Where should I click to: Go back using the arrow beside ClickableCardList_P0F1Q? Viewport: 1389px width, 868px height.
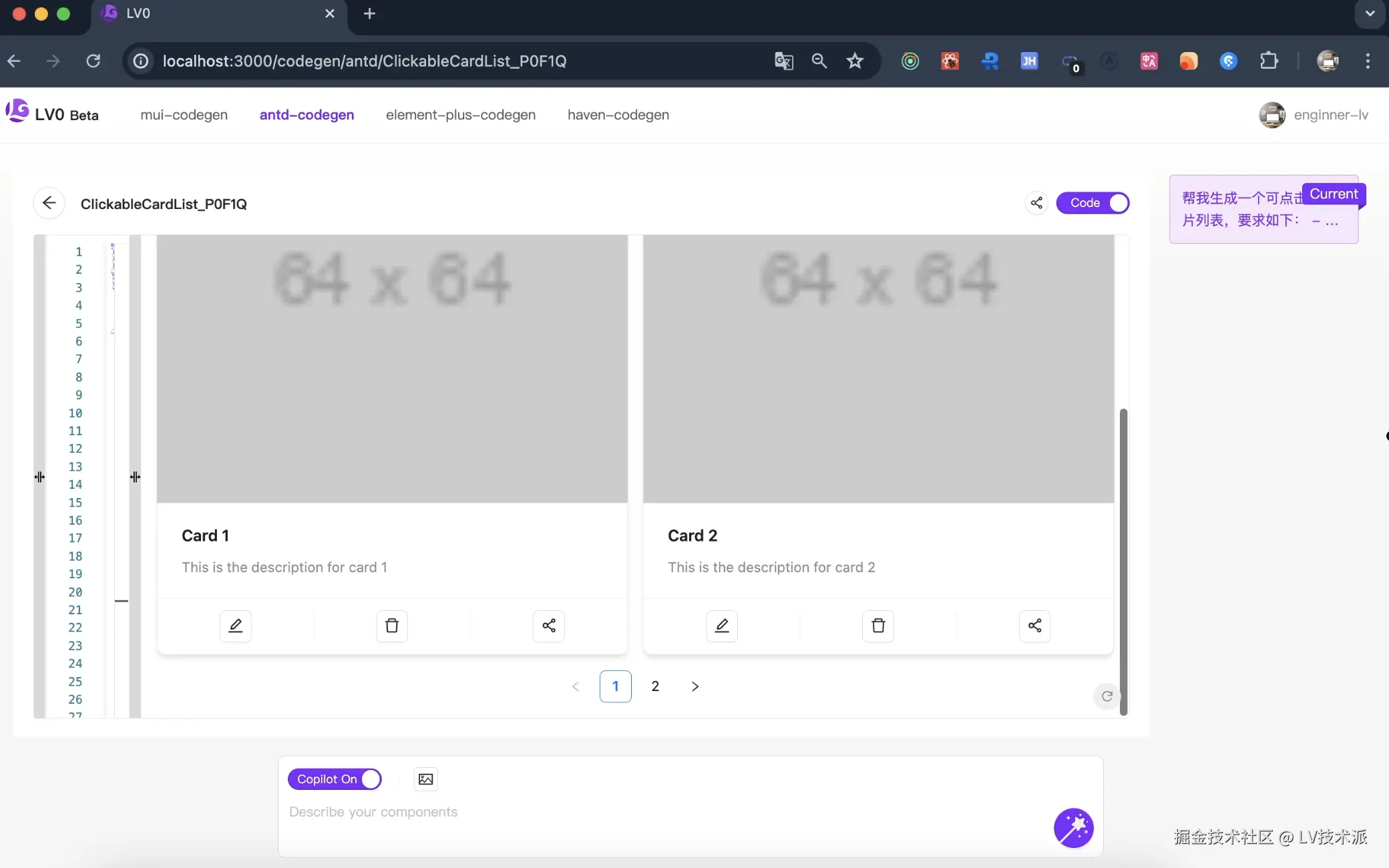coord(49,203)
